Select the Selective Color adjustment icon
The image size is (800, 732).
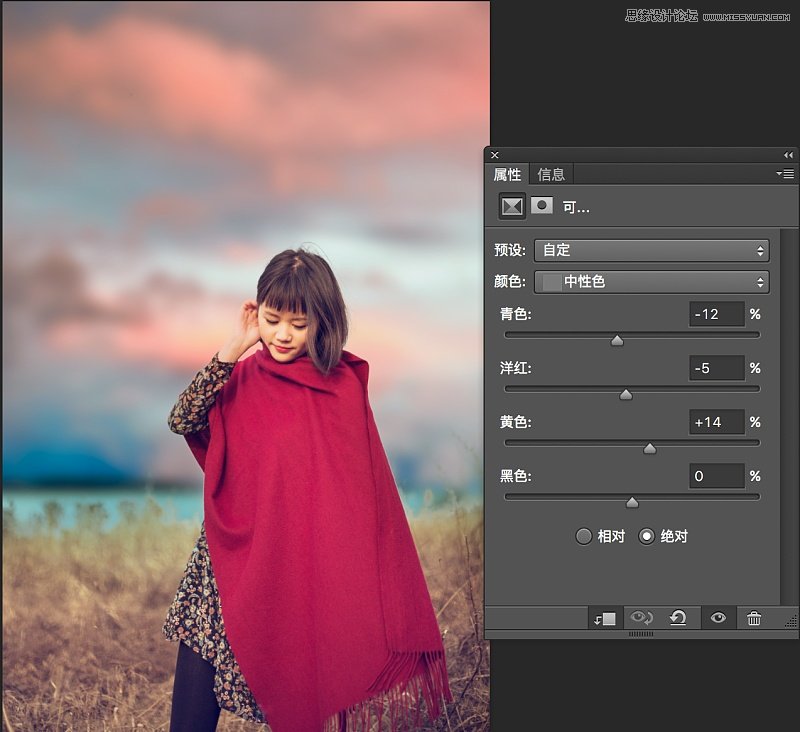[x=512, y=206]
